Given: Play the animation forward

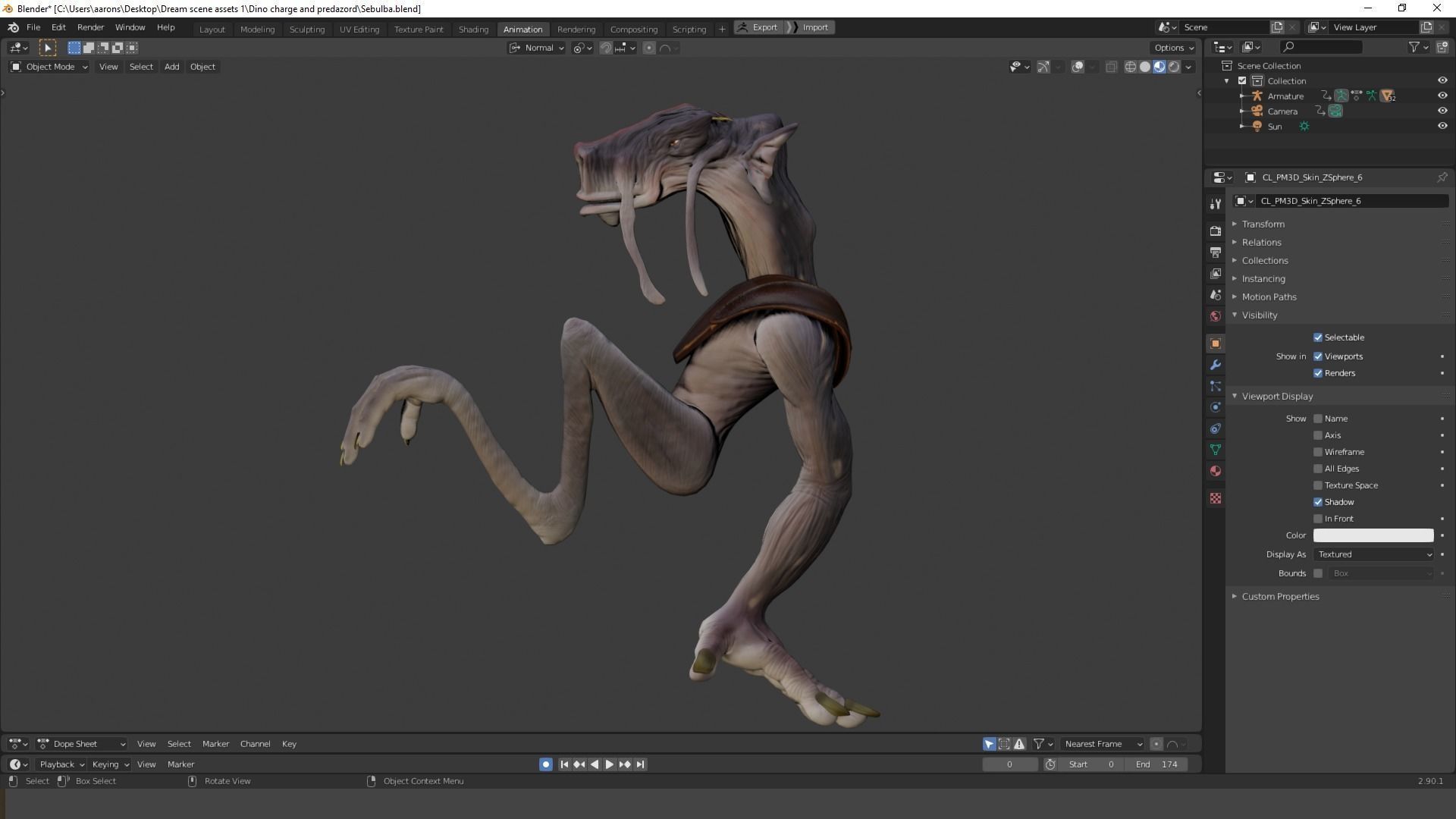Looking at the screenshot, I should pos(610,764).
